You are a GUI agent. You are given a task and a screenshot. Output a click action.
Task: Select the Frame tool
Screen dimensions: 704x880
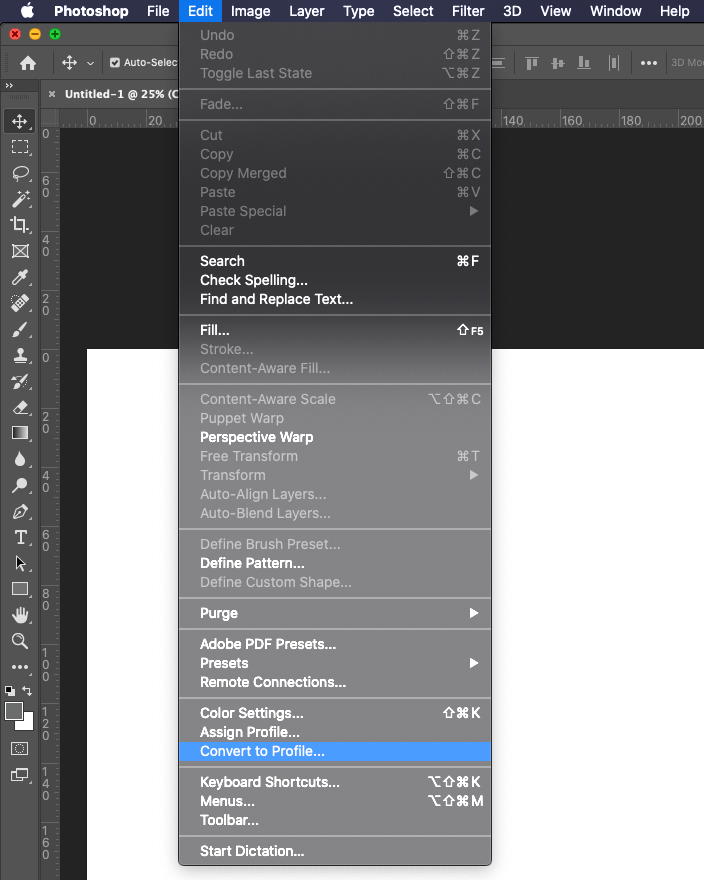(20, 251)
